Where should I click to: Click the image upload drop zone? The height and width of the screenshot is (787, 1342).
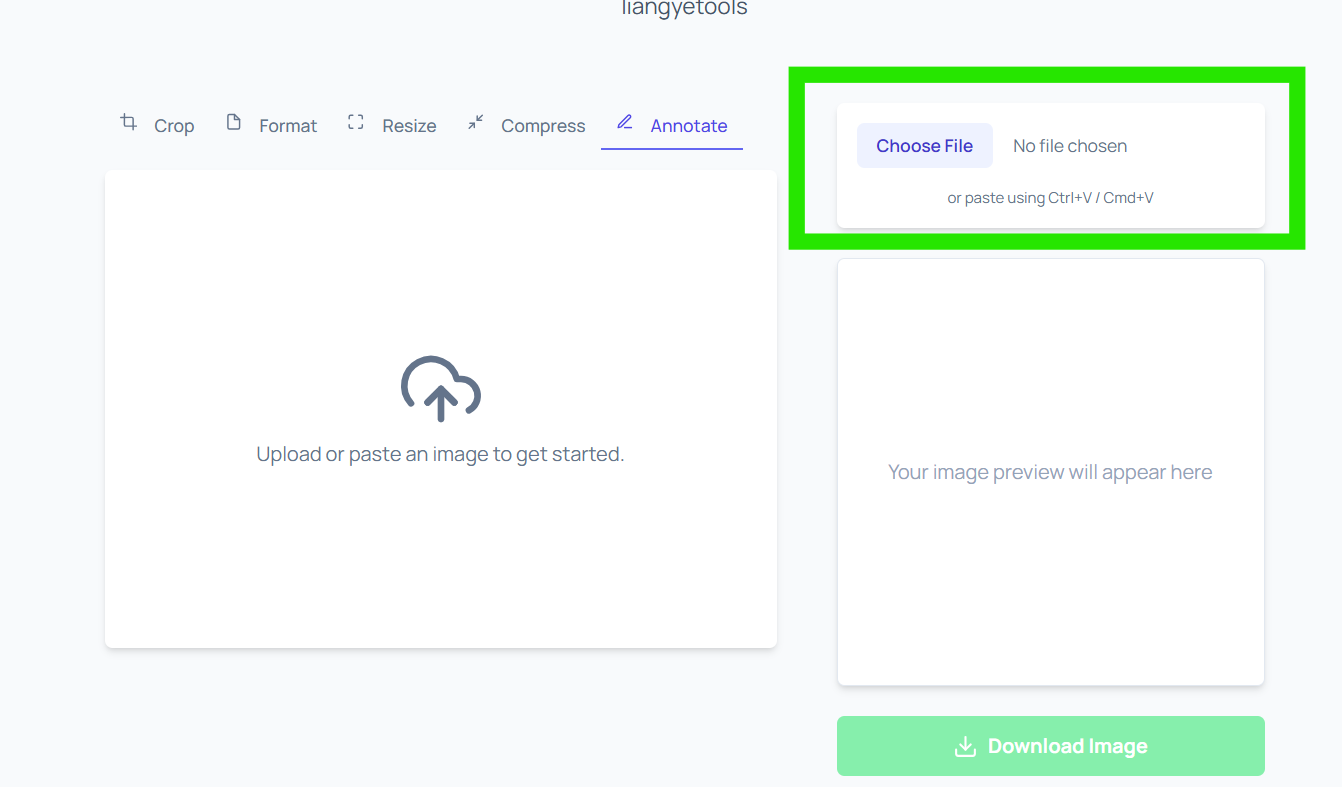tap(440, 410)
